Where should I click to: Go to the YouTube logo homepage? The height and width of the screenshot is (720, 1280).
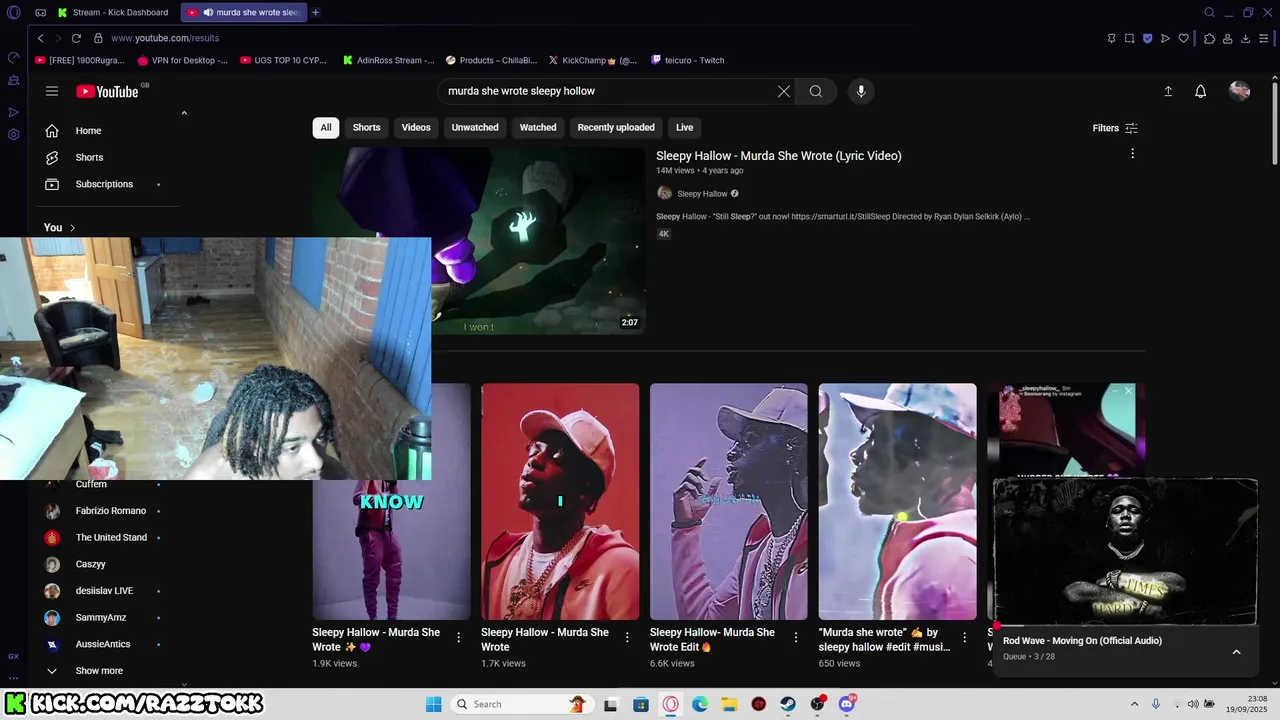pos(107,91)
